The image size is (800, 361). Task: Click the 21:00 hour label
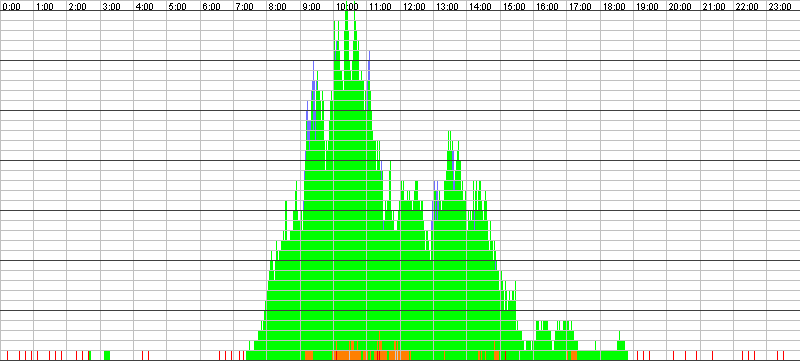click(714, 8)
